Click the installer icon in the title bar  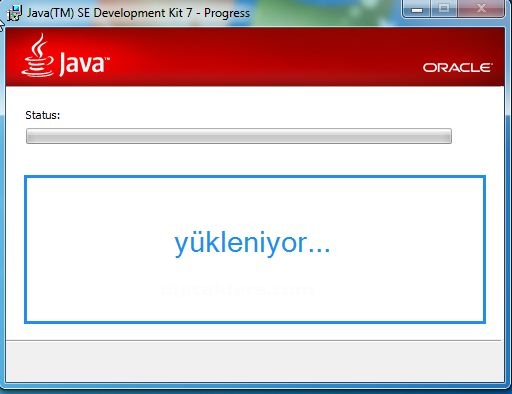(15, 13)
